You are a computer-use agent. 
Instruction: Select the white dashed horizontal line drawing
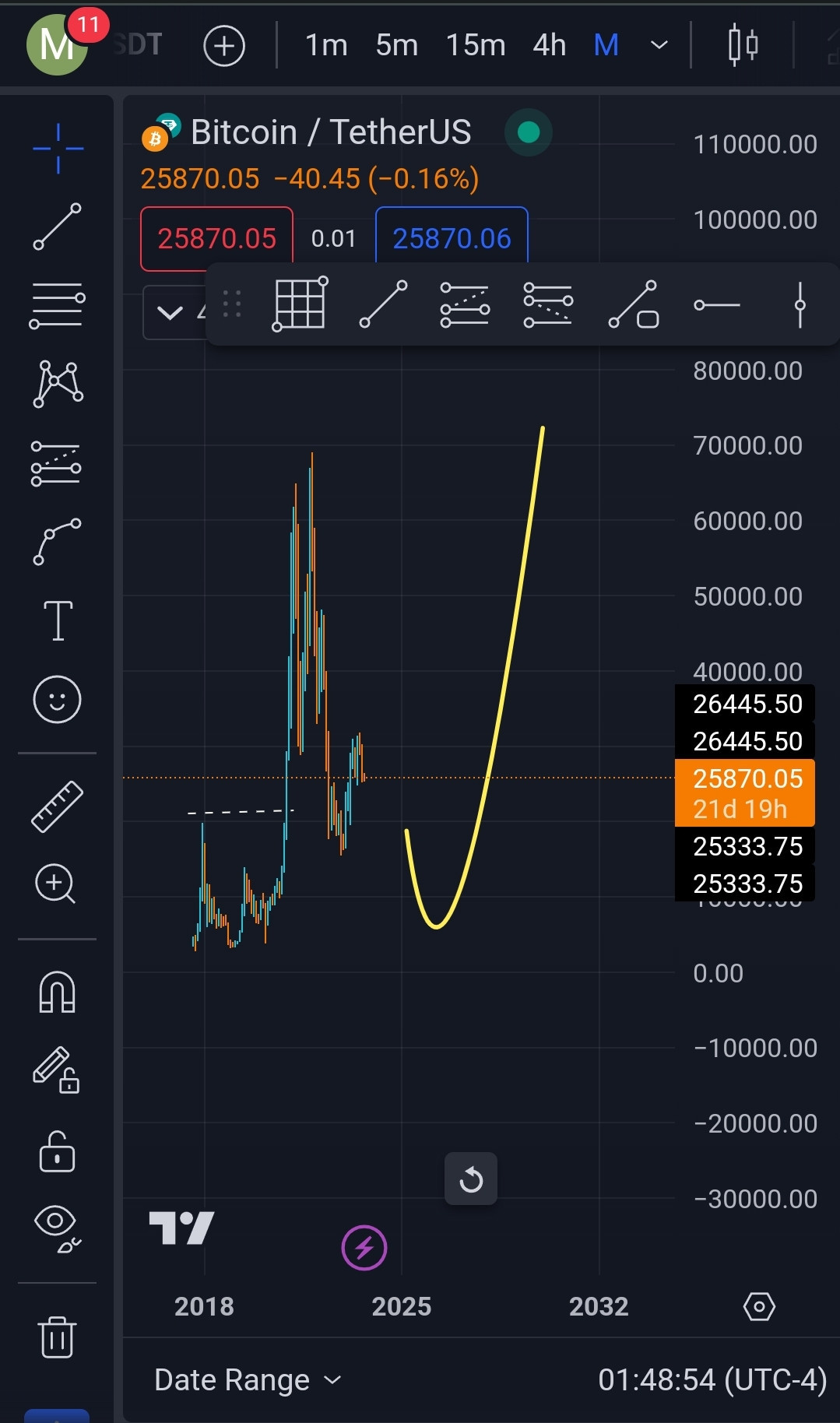point(240,812)
